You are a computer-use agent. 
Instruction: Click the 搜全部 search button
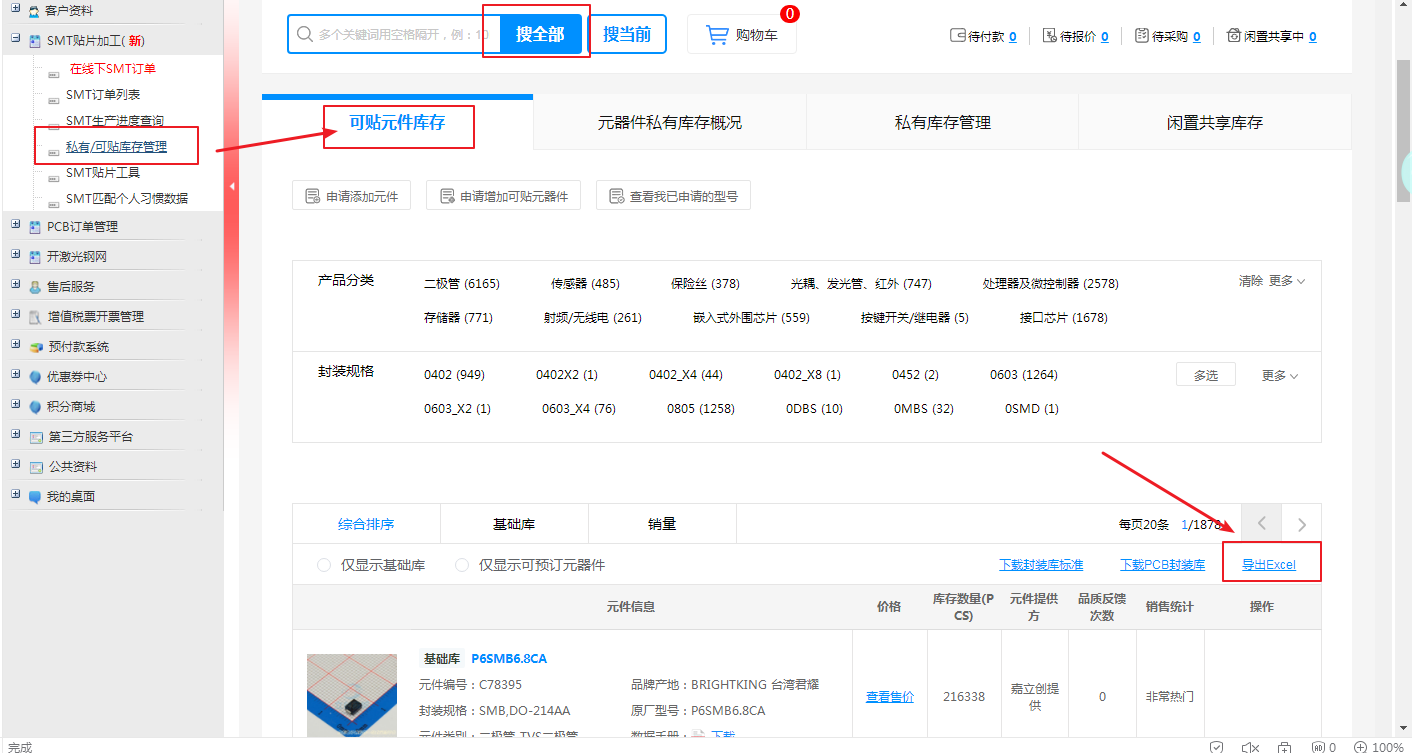(540, 34)
